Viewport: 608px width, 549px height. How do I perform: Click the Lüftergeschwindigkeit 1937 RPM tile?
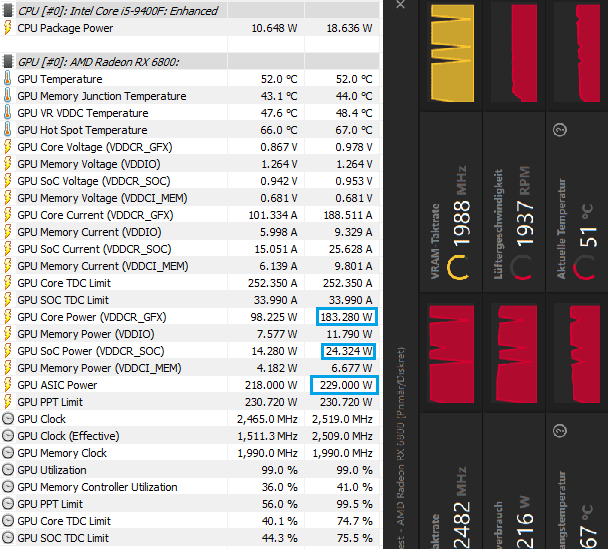coord(514,202)
